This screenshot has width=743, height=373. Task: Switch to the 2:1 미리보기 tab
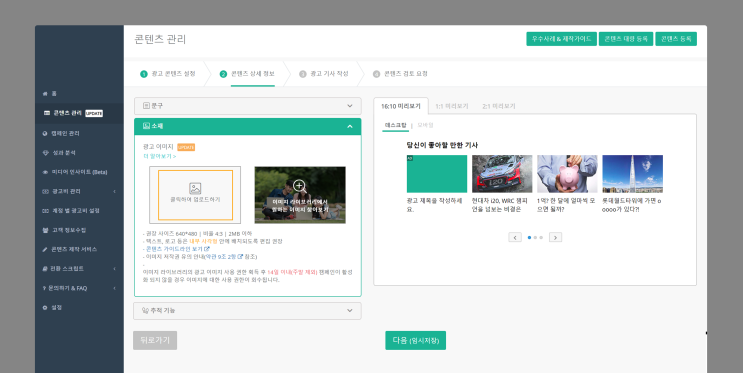tap(499, 106)
